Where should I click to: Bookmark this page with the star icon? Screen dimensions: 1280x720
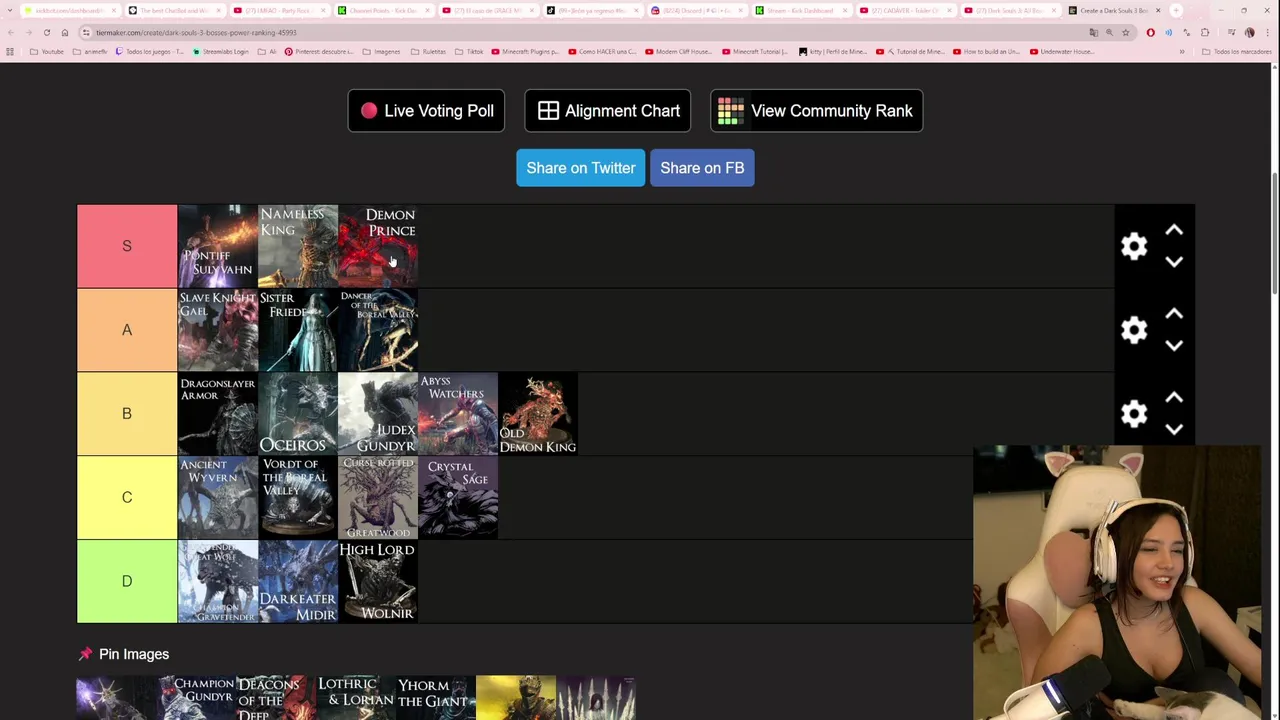pyautogui.click(x=1125, y=32)
